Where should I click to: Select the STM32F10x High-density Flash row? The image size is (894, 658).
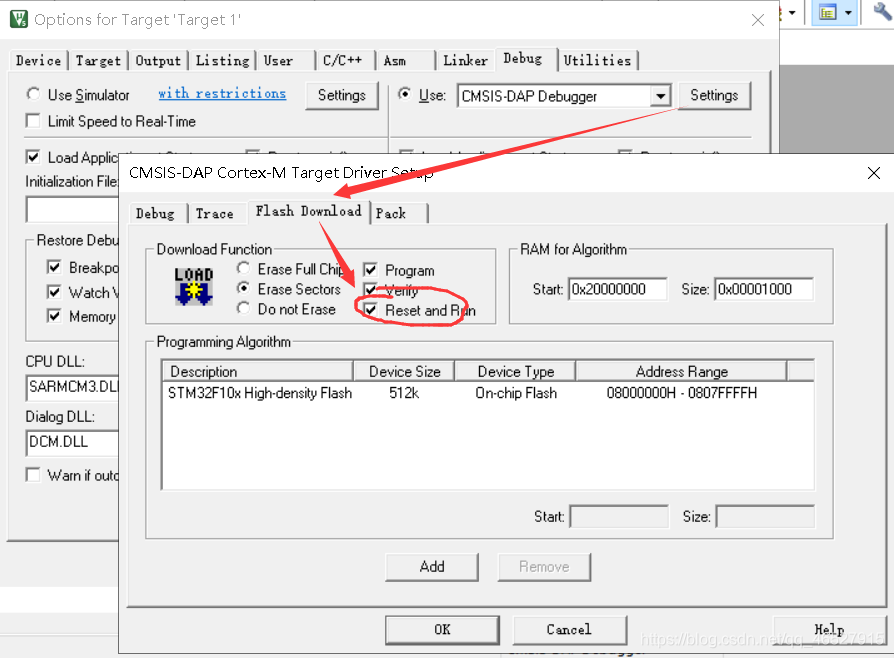(x=487, y=393)
